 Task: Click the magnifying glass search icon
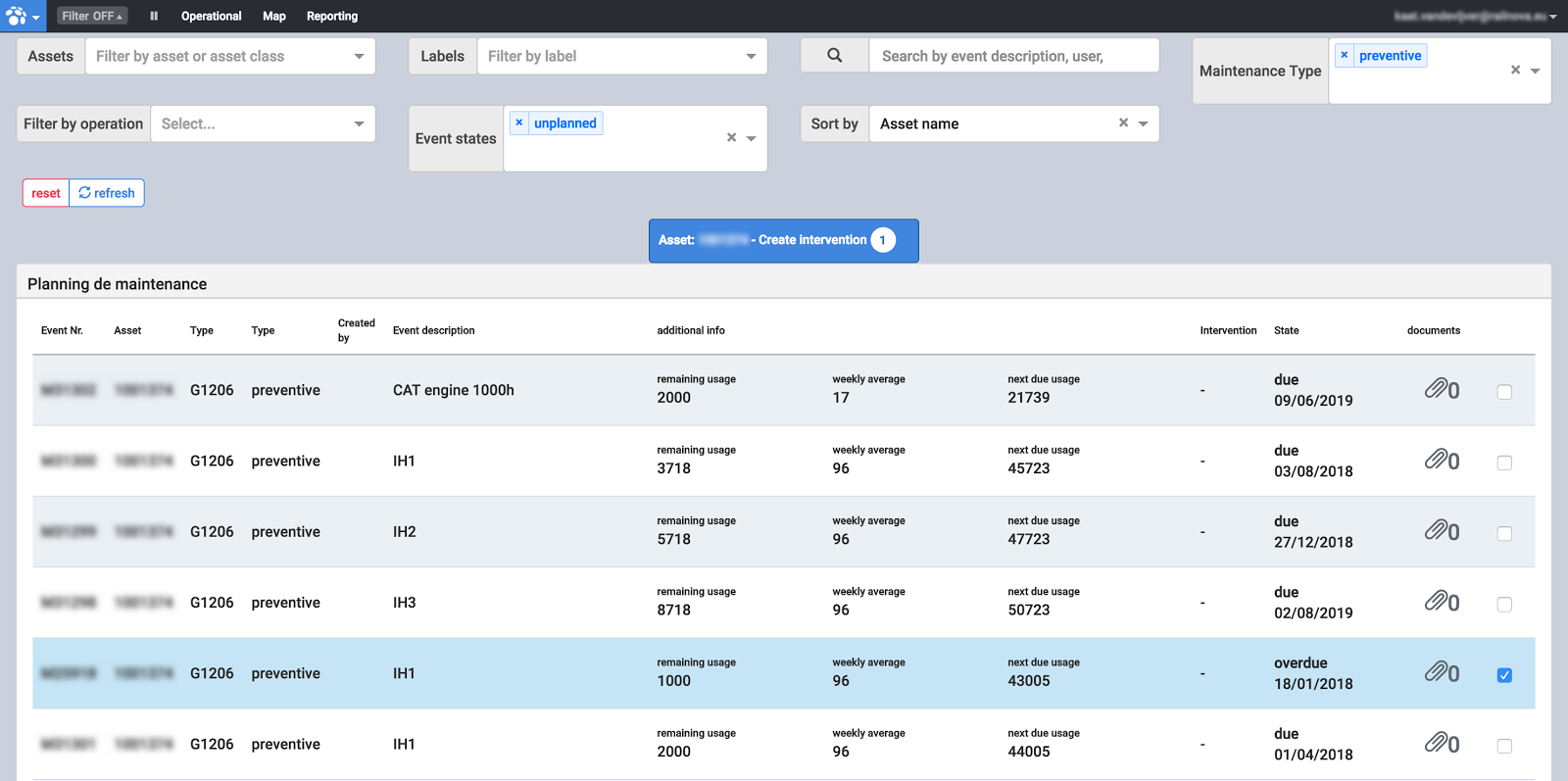834,56
